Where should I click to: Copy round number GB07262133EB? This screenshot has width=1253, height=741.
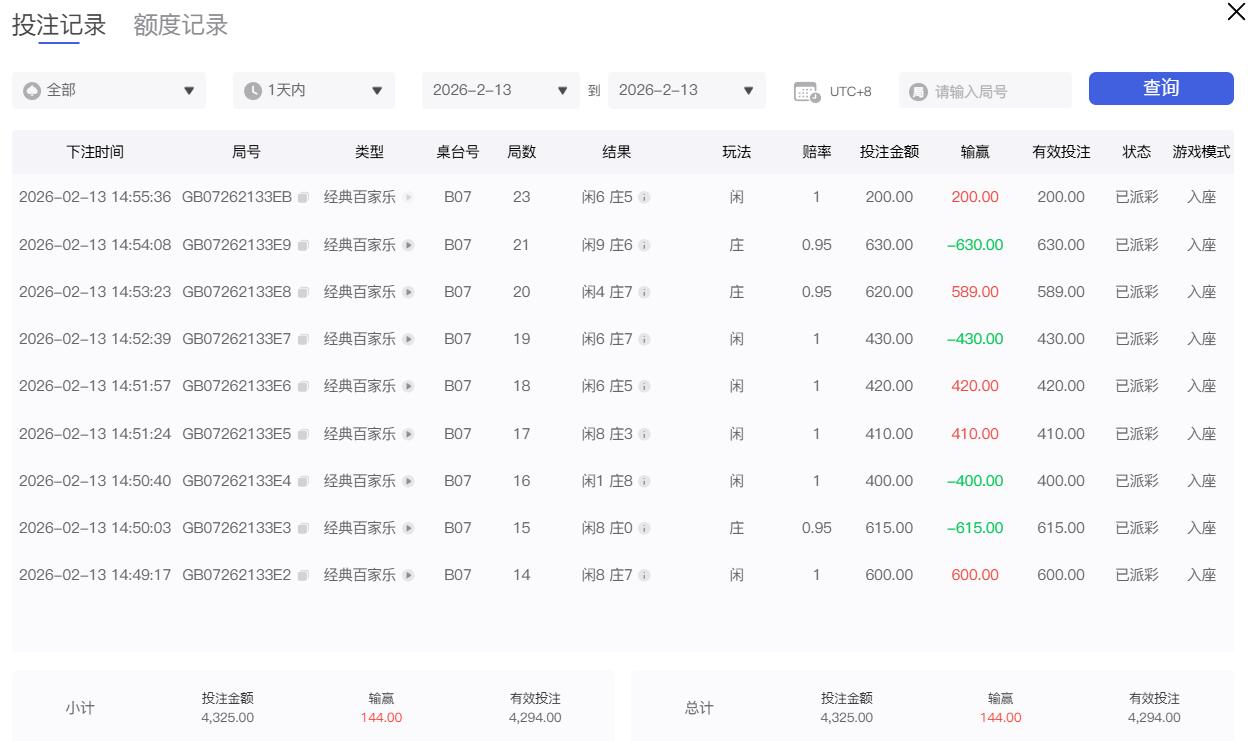(303, 198)
